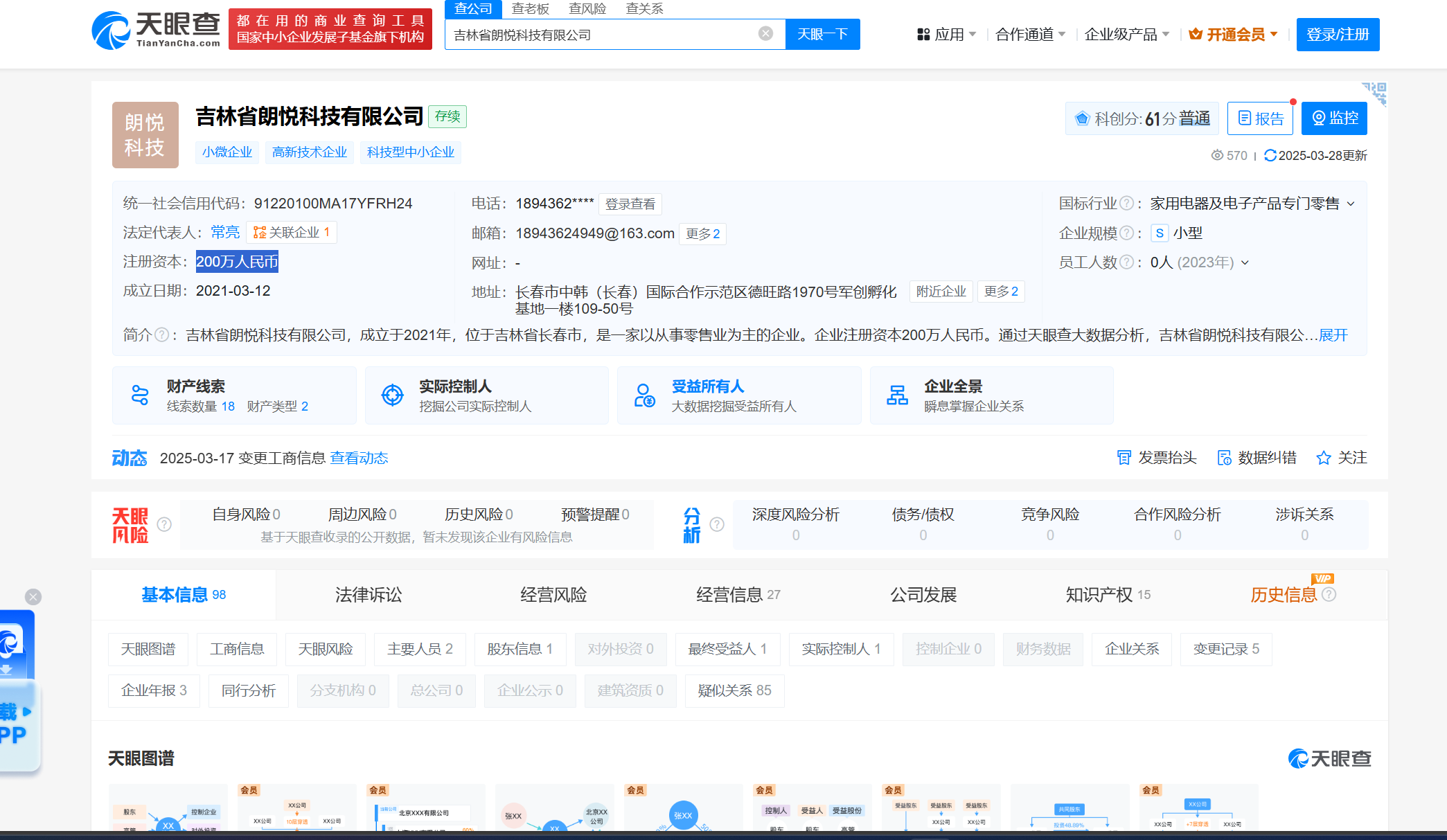Click the 发票抬头 invoice icon

[1124, 458]
